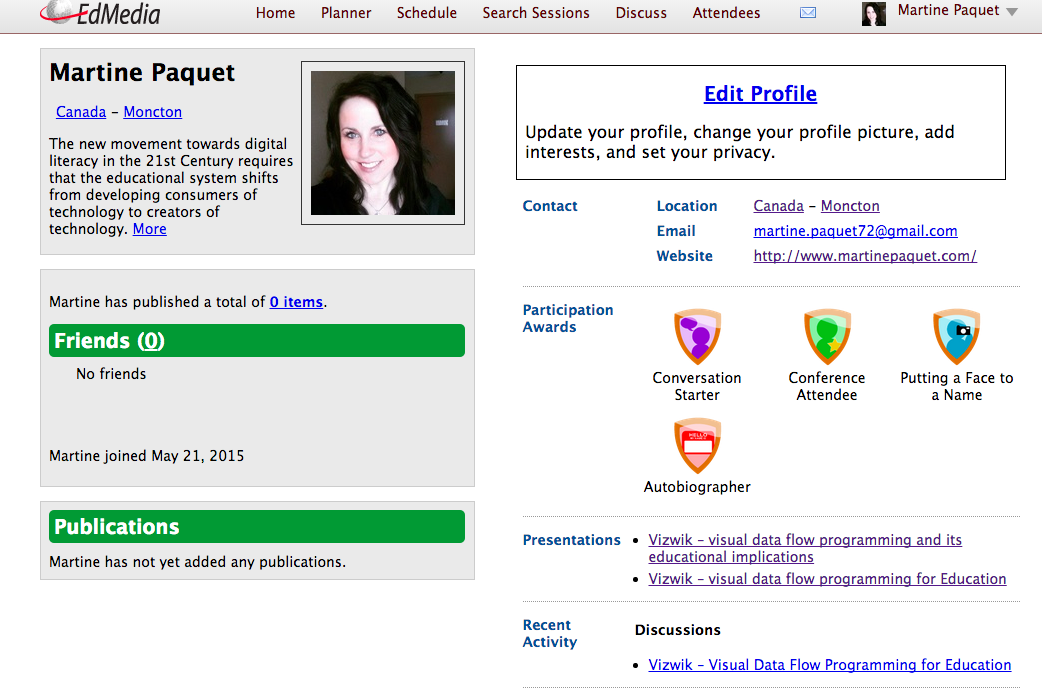Click the martine.paquet72@gmail.com email link

pyautogui.click(x=855, y=231)
